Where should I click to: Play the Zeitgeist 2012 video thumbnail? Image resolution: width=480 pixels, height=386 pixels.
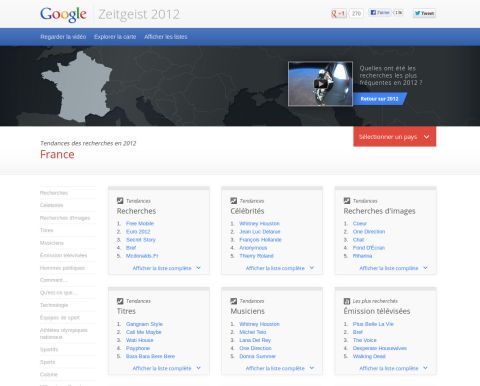point(320,84)
